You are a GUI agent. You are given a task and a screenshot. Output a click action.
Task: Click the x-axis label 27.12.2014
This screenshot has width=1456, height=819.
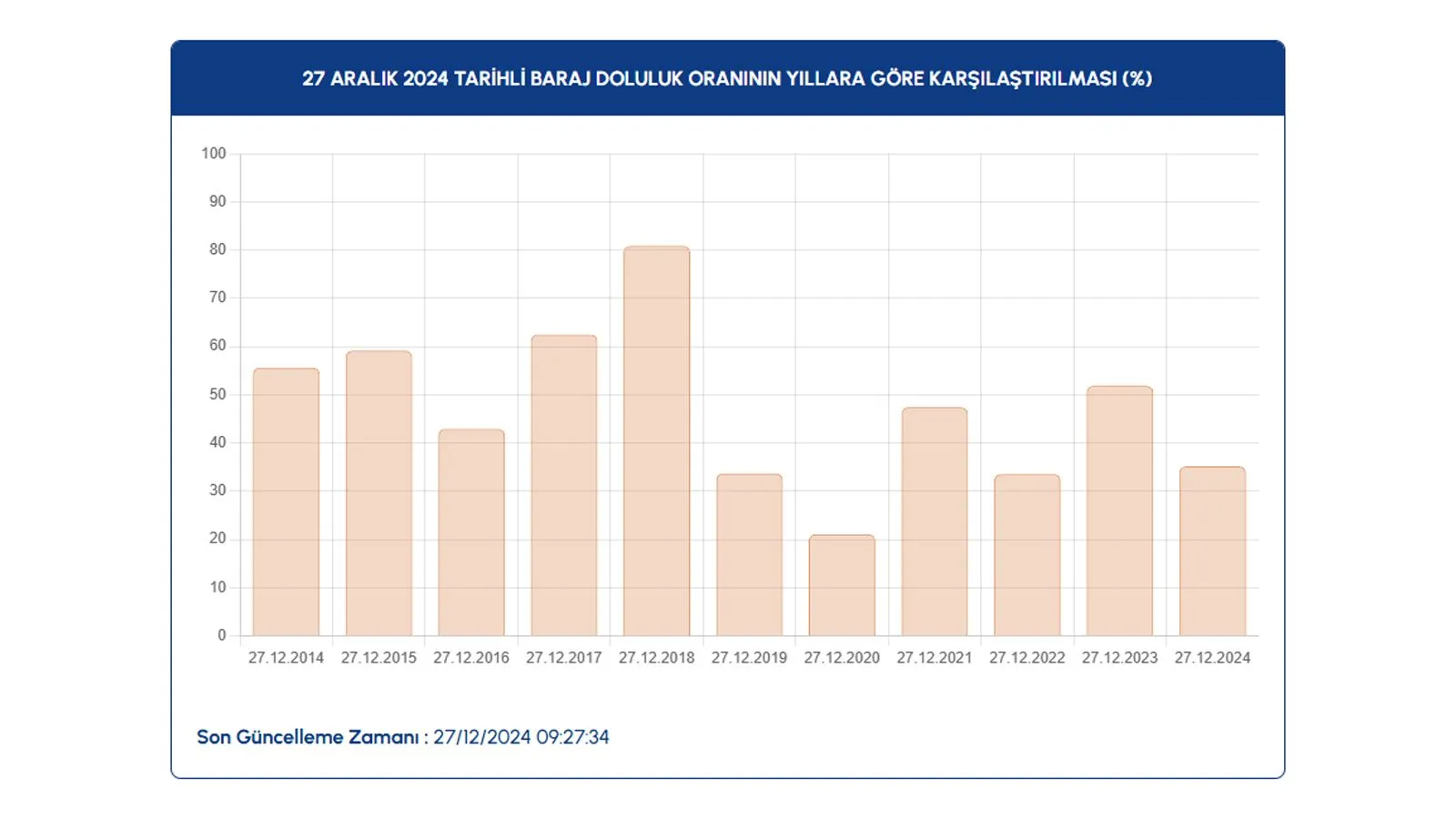[286, 657]
